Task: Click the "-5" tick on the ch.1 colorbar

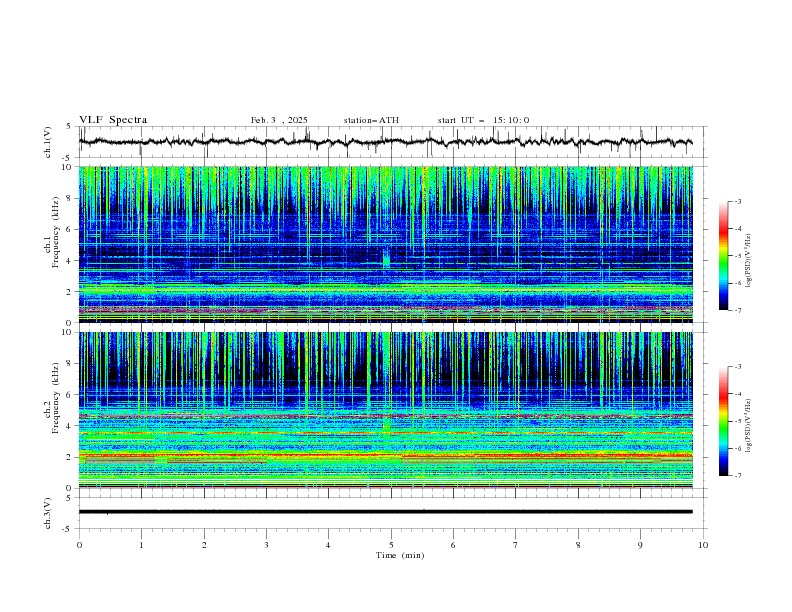Action: pyautogui.click(x=738, y=256)
